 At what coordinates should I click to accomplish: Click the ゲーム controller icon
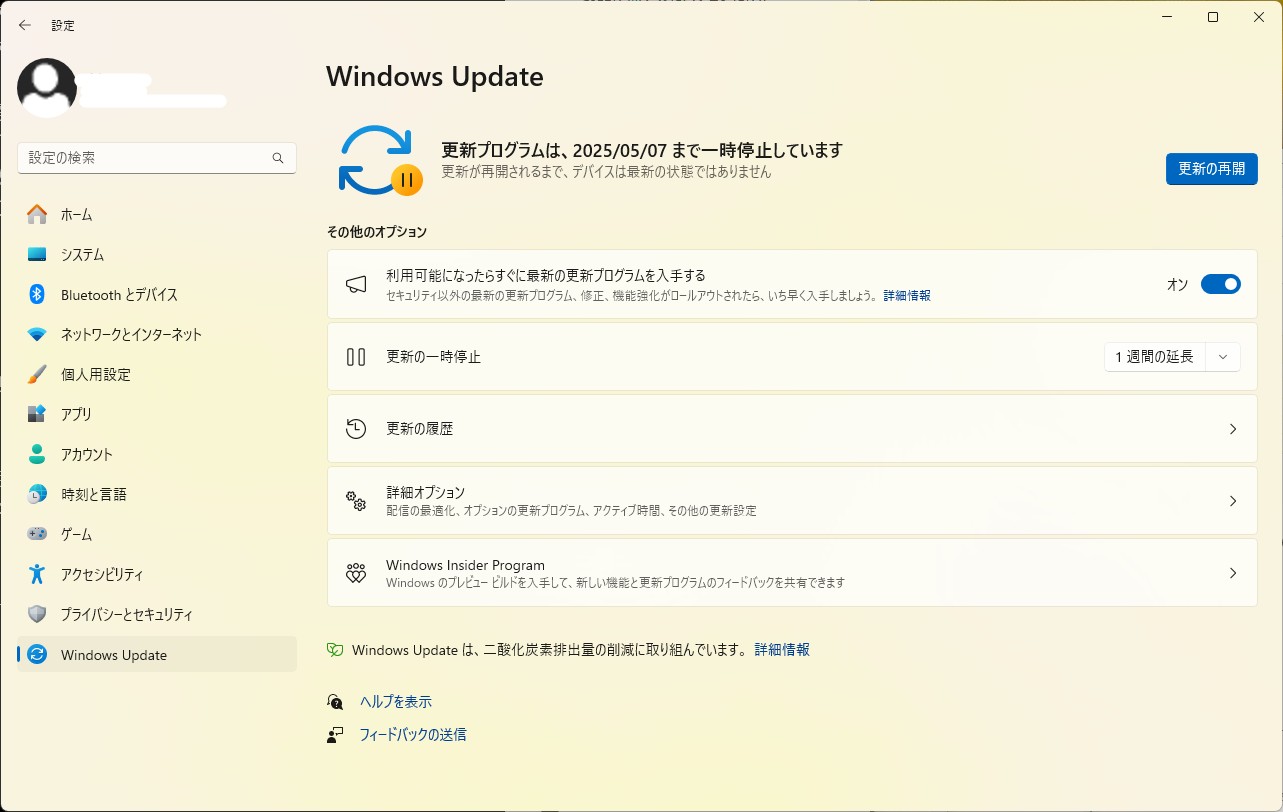coord(37,534)
